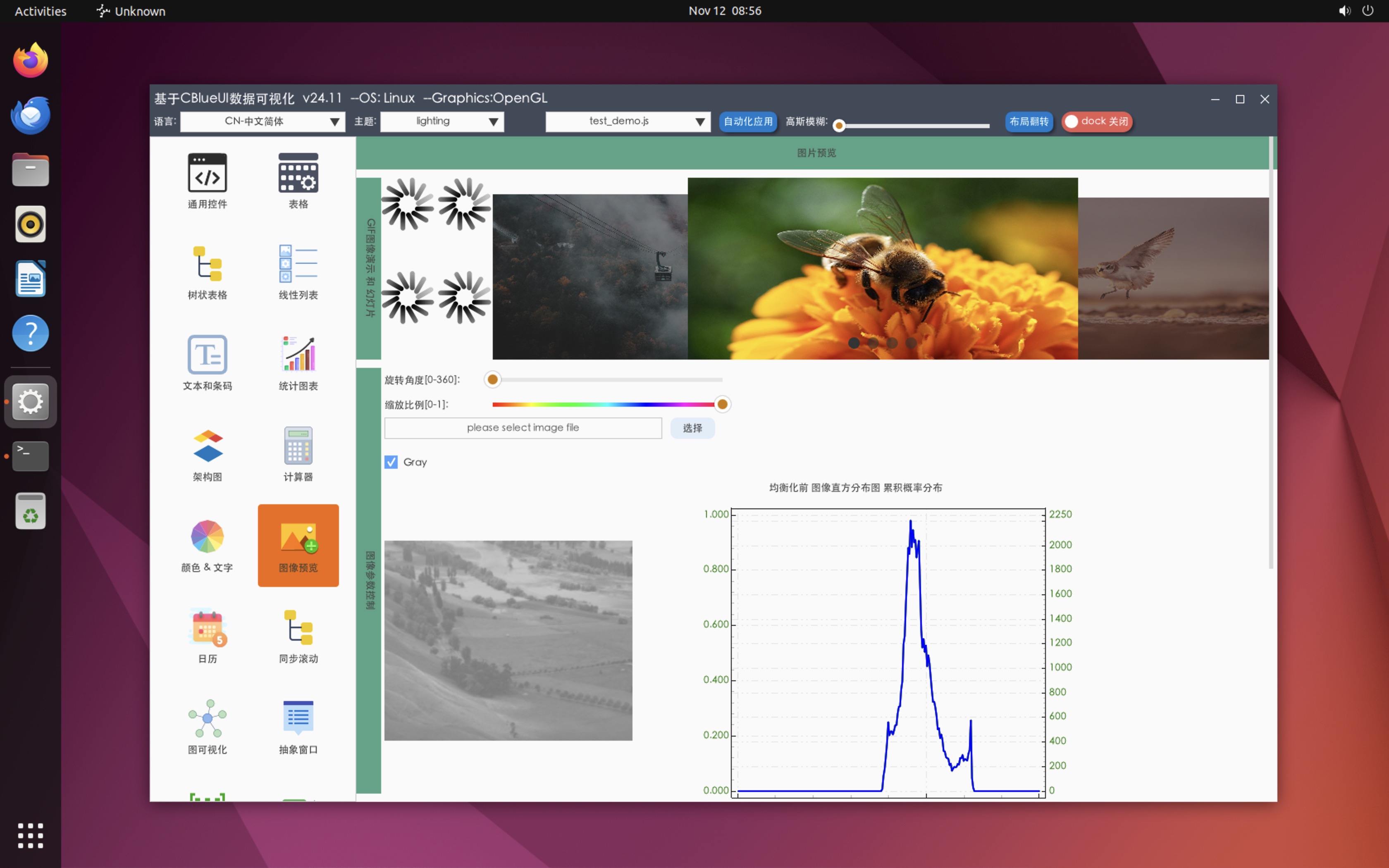Screen dimensions: 1389x868
Task: Uncheck the Gray checkbox
Action: (x=391, y=462)
